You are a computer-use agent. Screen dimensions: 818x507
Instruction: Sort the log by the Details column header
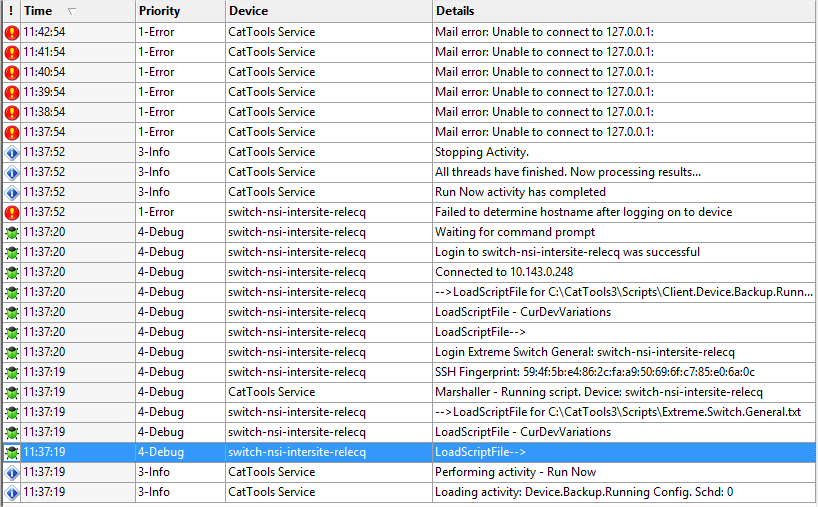click(624, 11)
